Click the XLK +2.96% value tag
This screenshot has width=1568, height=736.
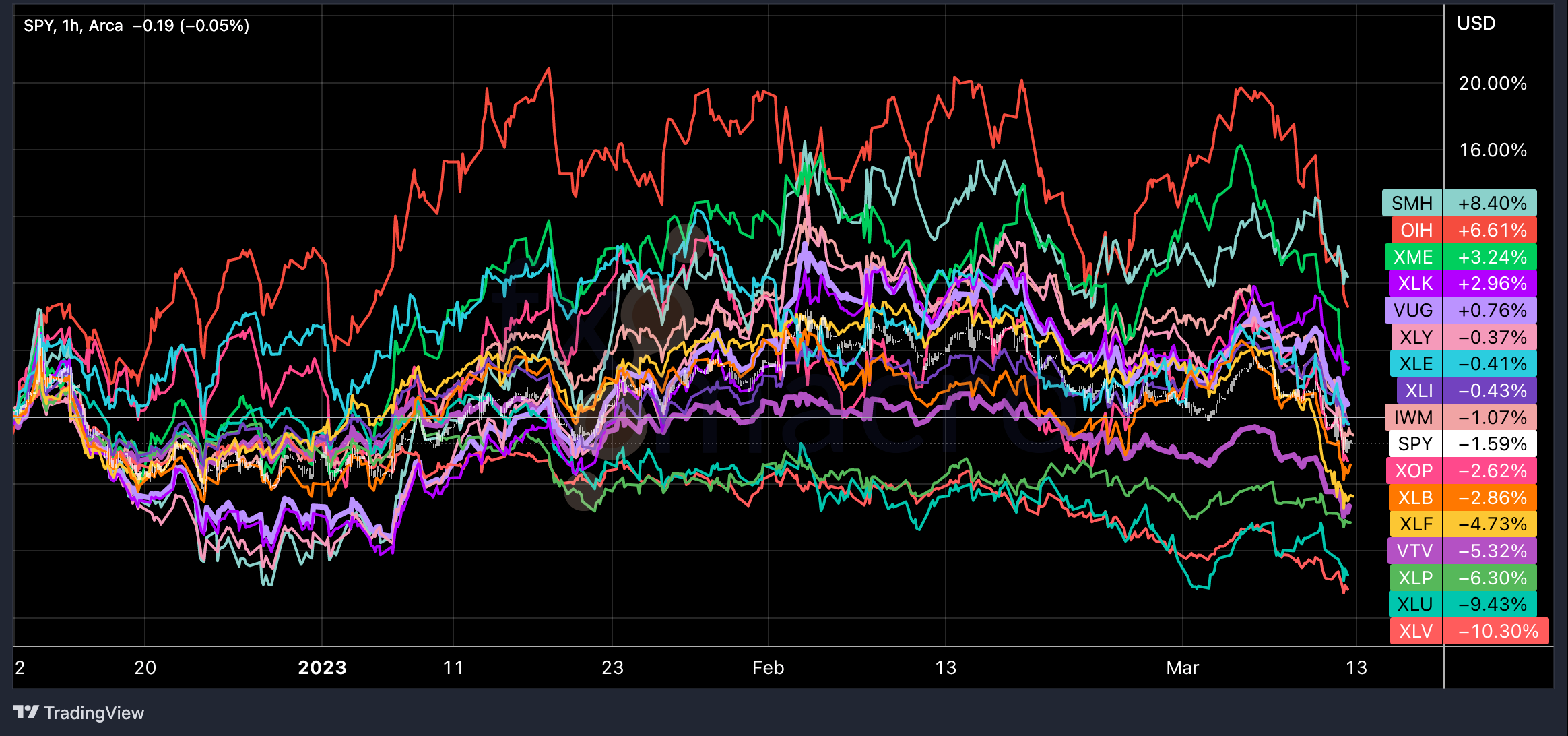[x=1490, y=283]
